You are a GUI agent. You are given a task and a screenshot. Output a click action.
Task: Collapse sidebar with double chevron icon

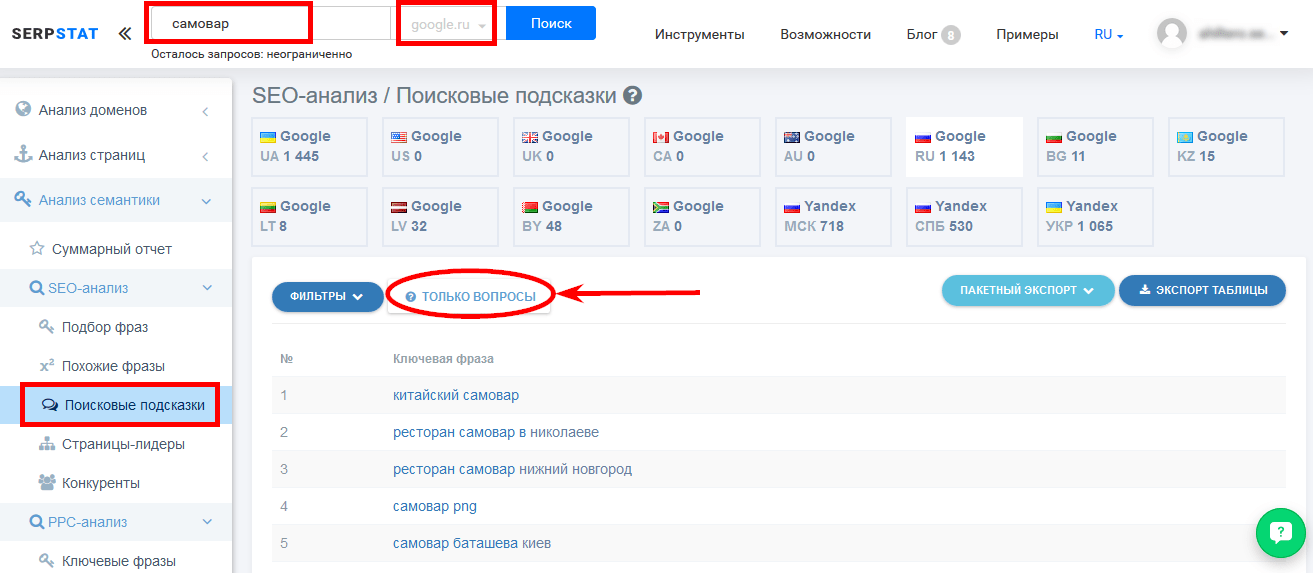(124, 34)
